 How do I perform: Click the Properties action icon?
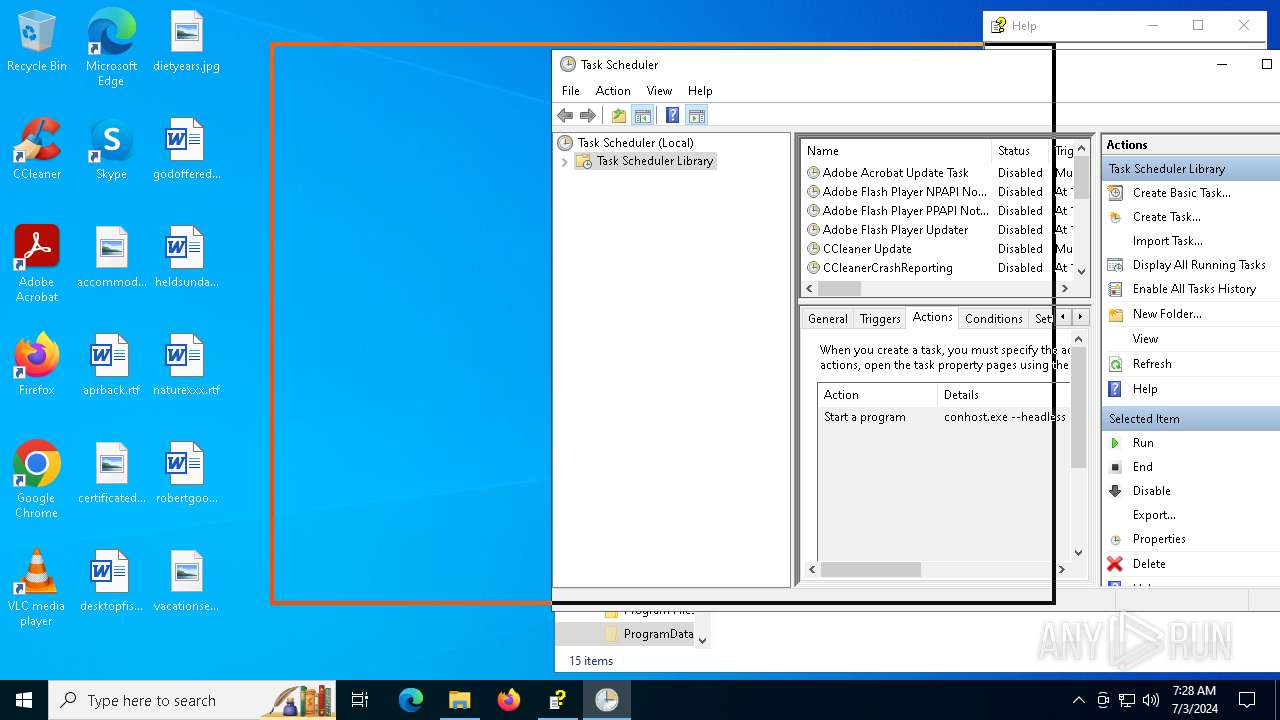point(1115,539)
